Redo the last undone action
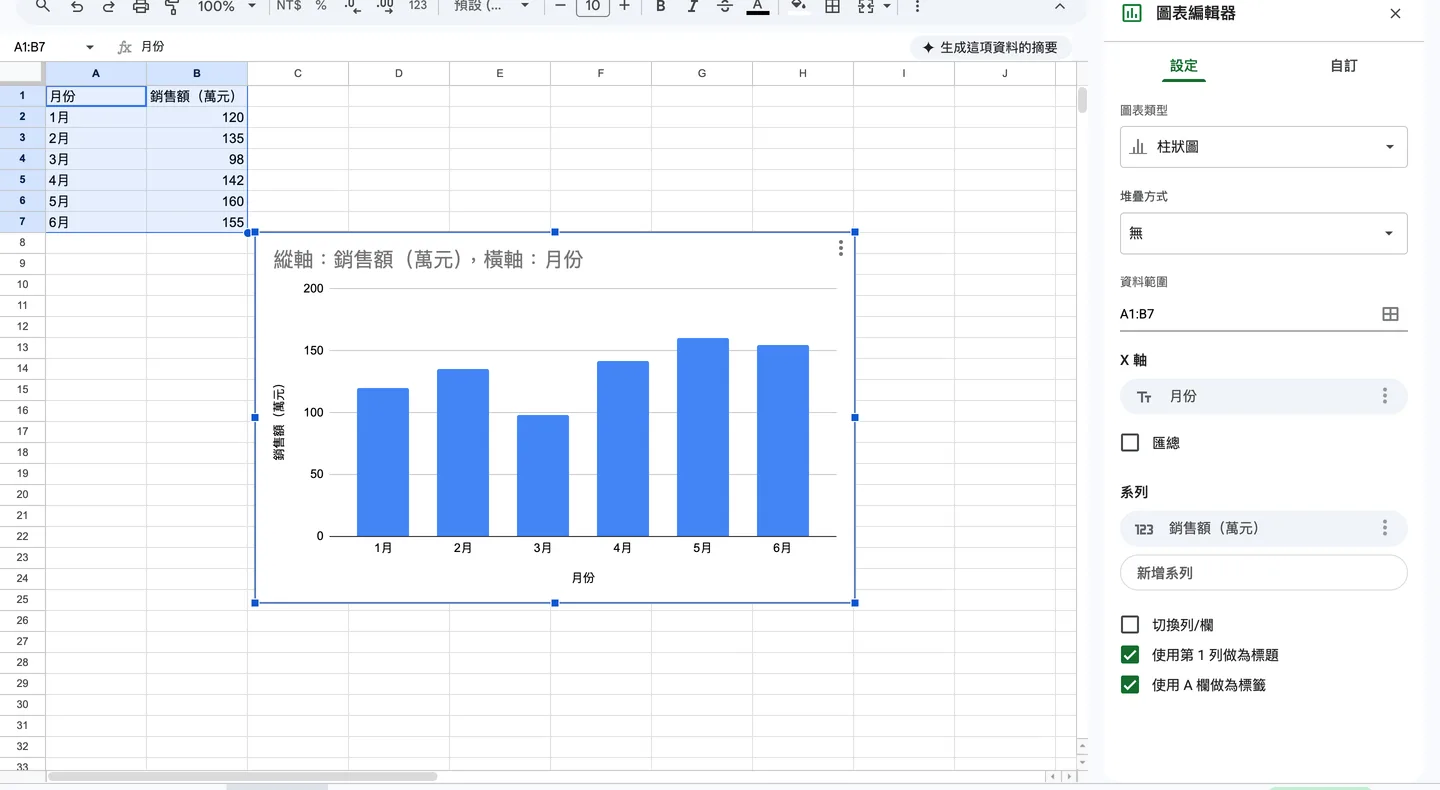Screen dimensions: 1440x790 tap(108, 7)
